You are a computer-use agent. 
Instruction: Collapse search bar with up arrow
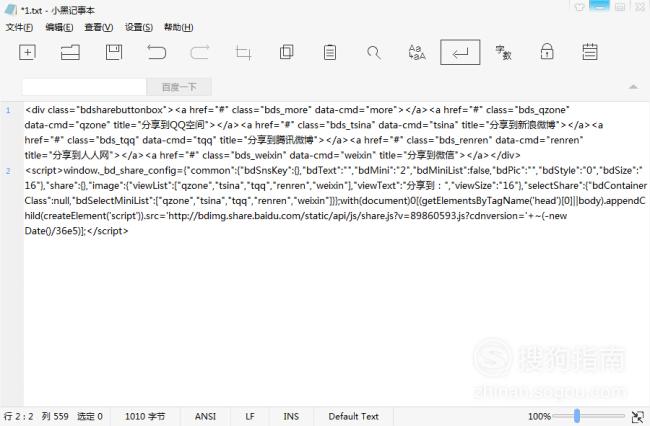(x=633, y=87)
